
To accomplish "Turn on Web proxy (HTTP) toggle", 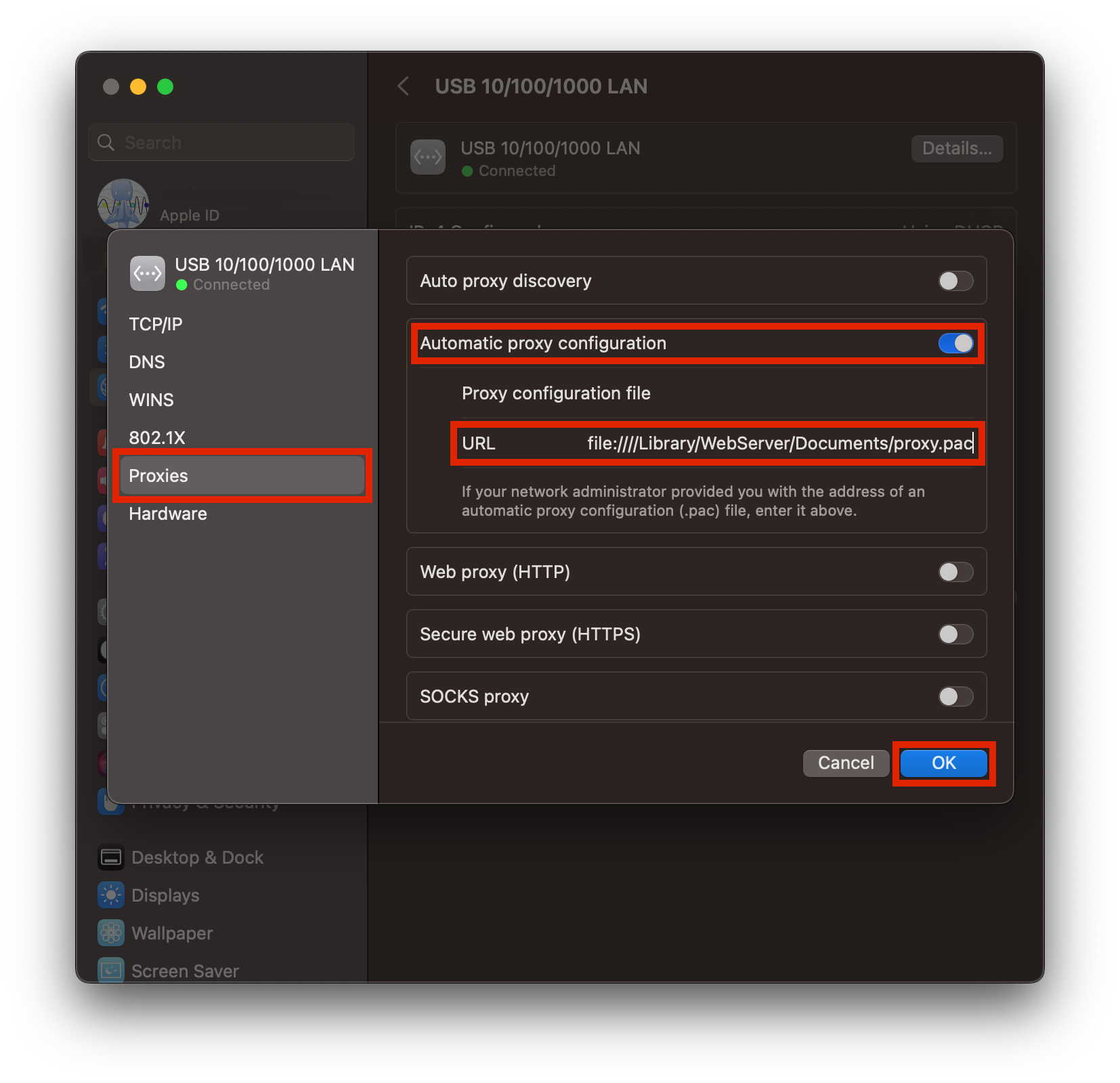I will (955, 572).
